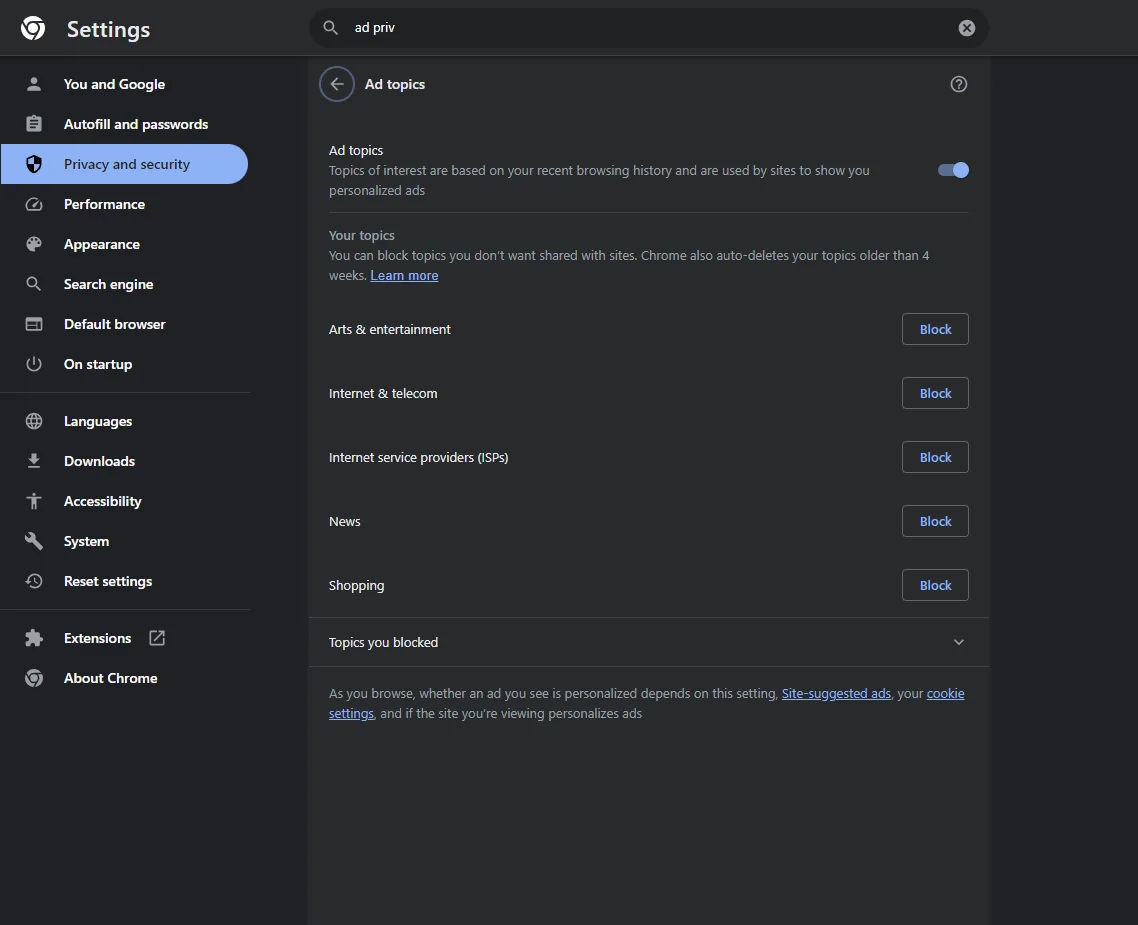The height and width of the screenshot is (925, 1138).
Task: Expand the Topics you blocked section
Action: click(x=958, y=642)
